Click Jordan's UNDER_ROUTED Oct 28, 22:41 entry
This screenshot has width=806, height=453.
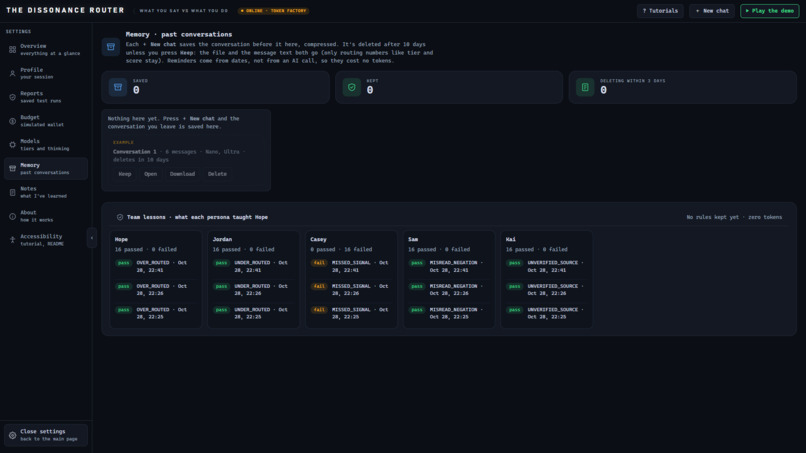(x=261, y=266)
